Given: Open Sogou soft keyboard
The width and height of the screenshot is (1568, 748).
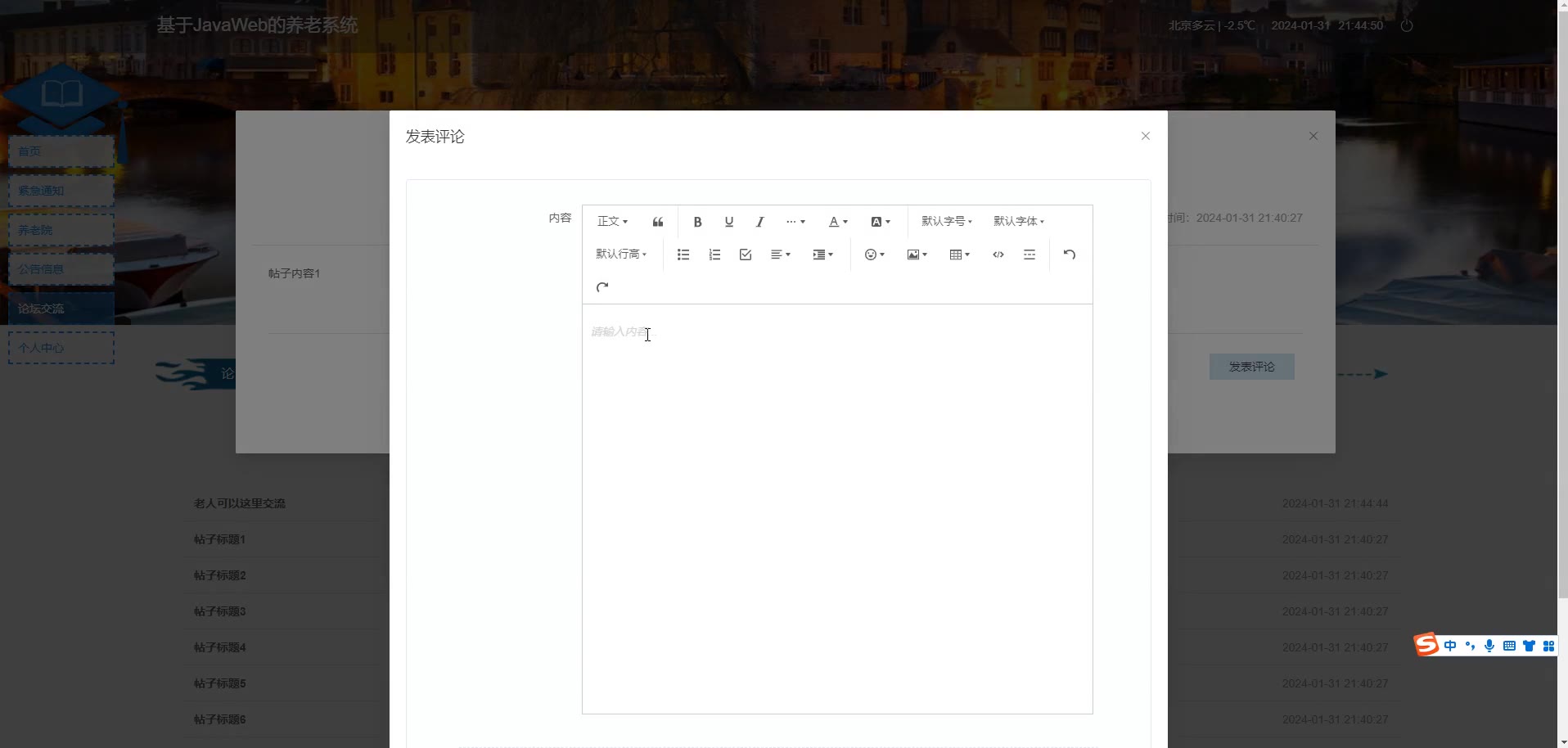Looking at the screenshot, I should (x=1509, y=646).
